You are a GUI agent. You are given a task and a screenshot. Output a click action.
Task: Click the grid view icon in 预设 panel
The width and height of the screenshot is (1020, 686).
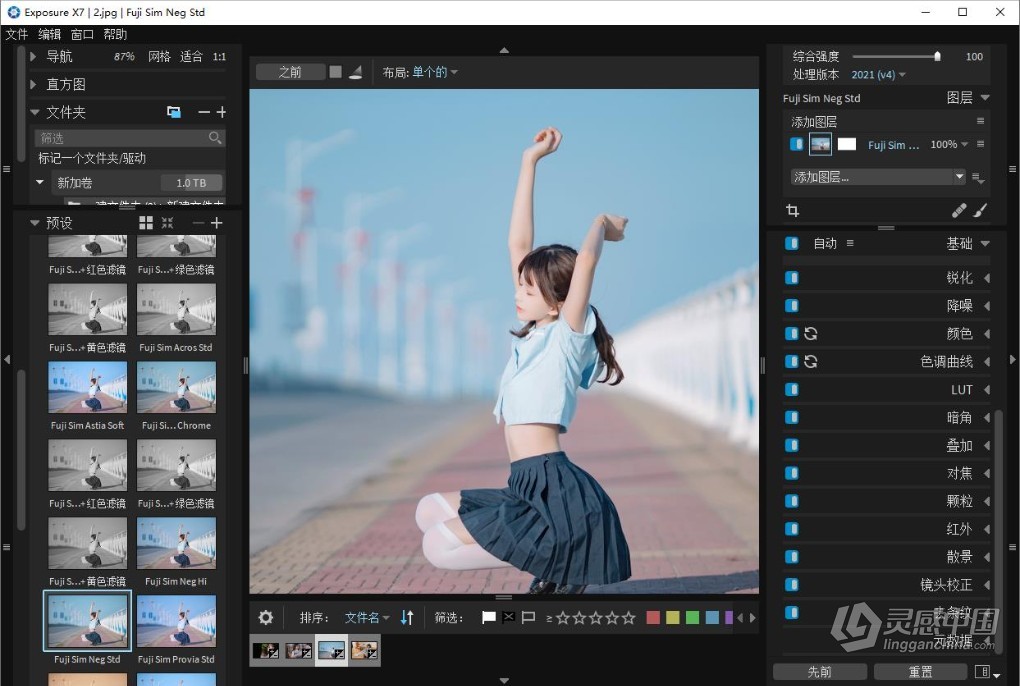point(144,222)
